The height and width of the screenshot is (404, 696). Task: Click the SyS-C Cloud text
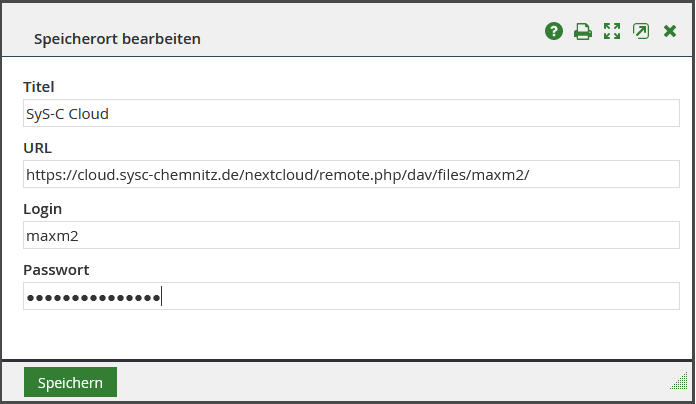point(67,114)
